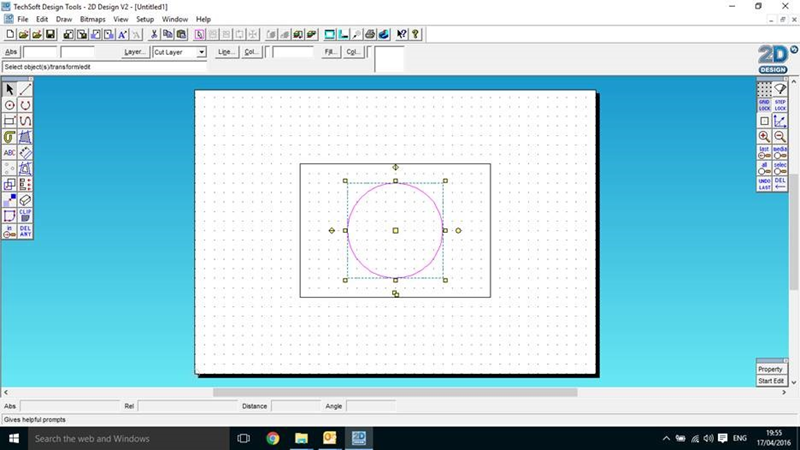Screen dimensions: 800x450
Task: Open the Fill... options button
Action: (331, 52)
